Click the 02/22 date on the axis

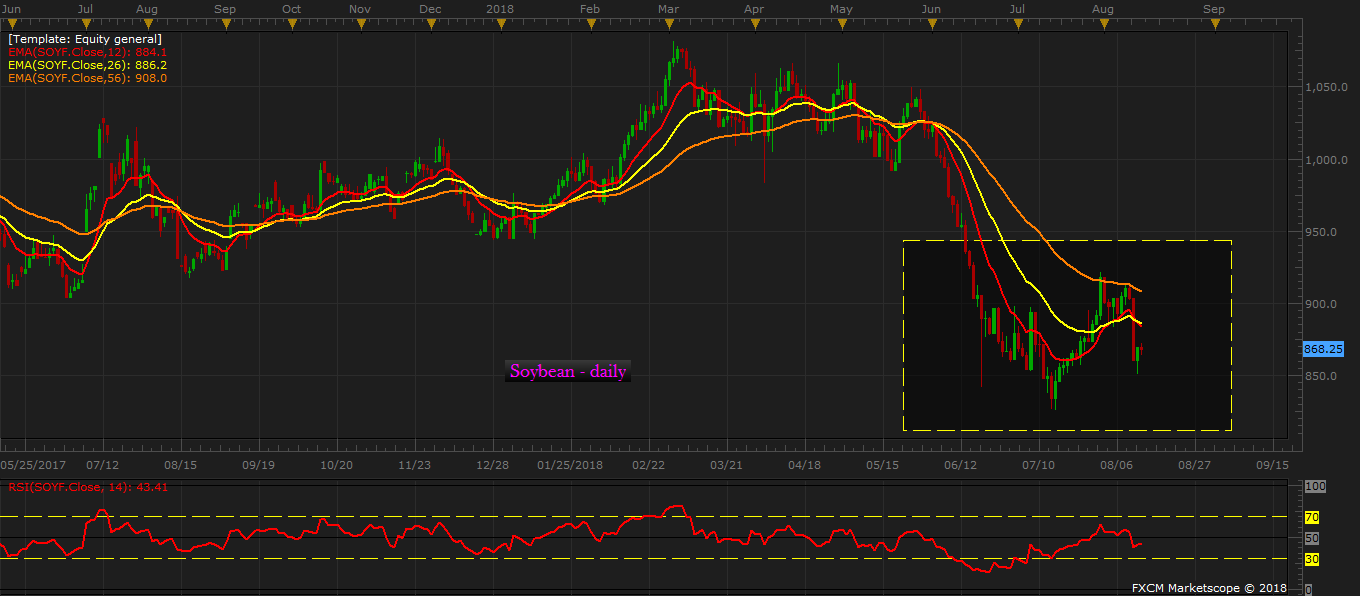(649, 465)
